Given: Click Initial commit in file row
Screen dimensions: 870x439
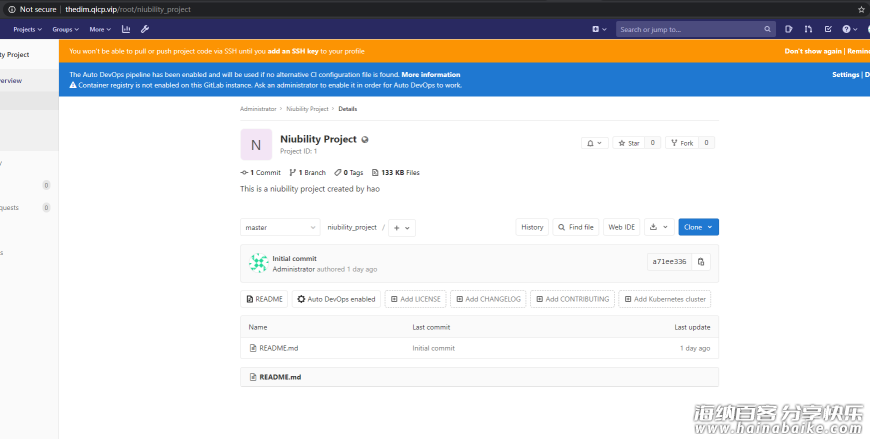Looking at the screenshot, I should pos(433,349).
